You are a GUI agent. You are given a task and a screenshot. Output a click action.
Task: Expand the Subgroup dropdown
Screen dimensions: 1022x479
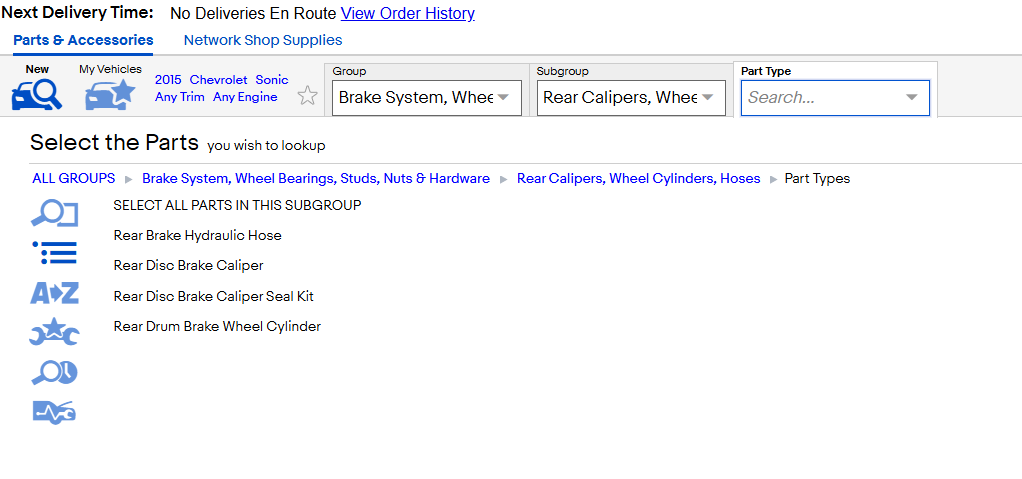(631, 98)
